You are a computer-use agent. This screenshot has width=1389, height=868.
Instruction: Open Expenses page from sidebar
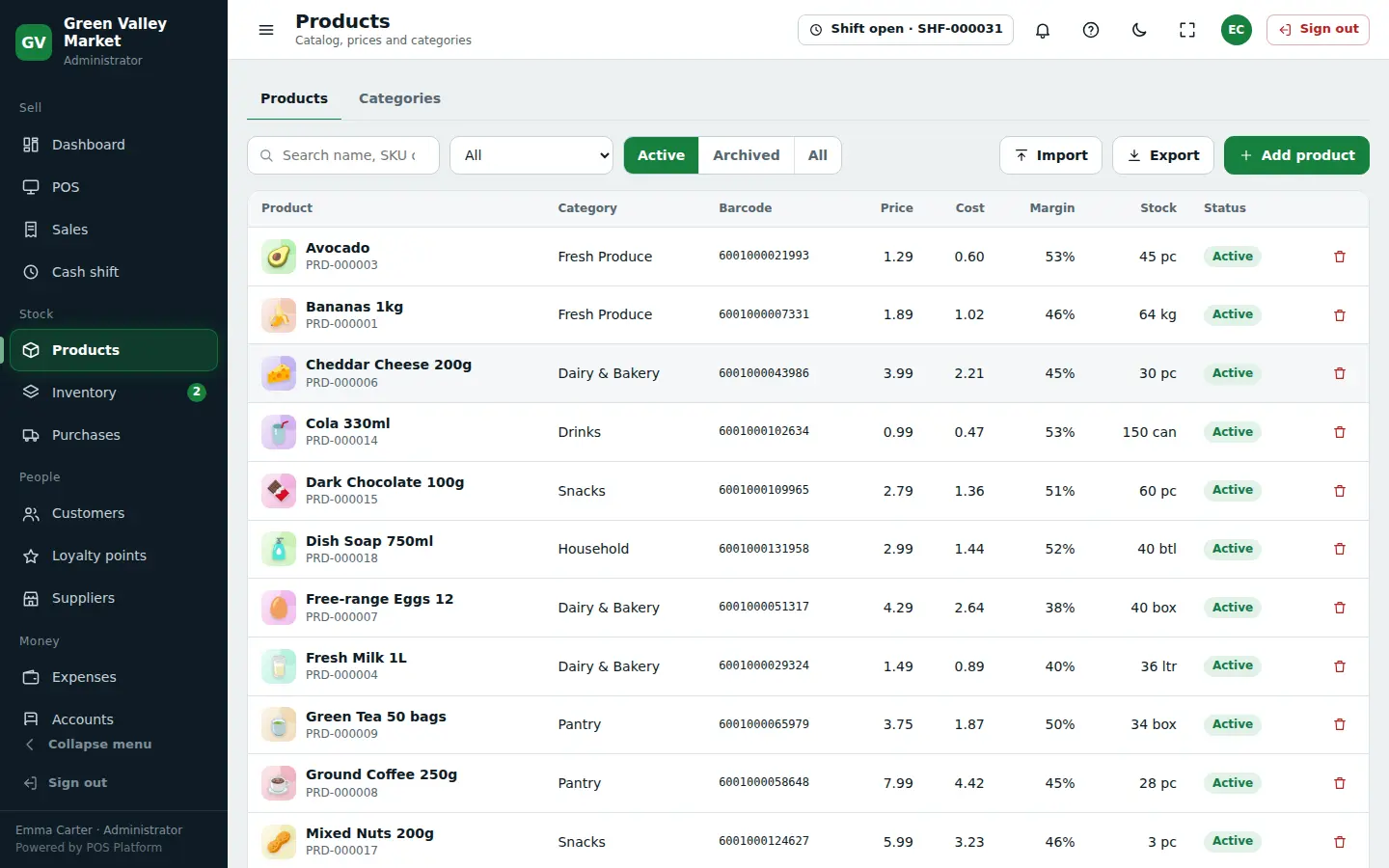tap(114, 677)
